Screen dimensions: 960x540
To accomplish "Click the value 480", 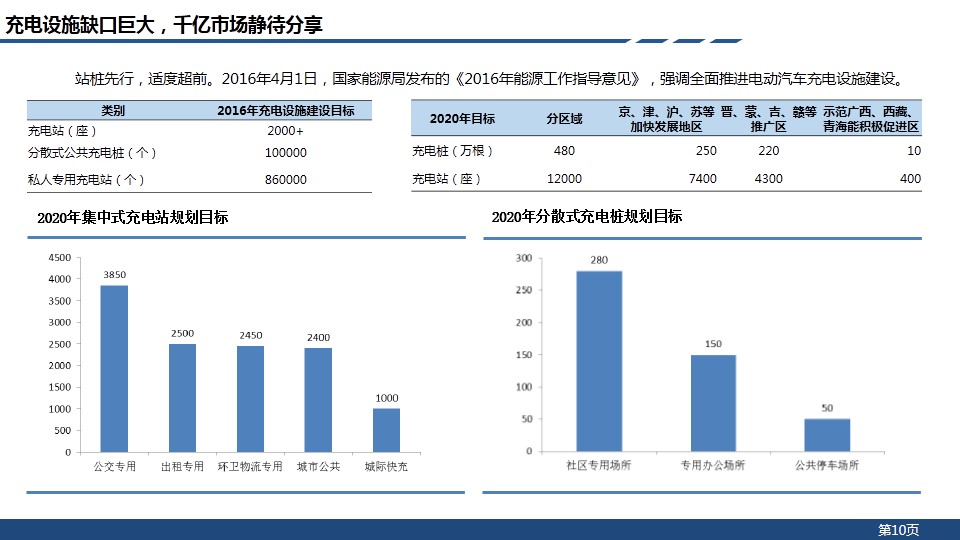I will point(564,151).
